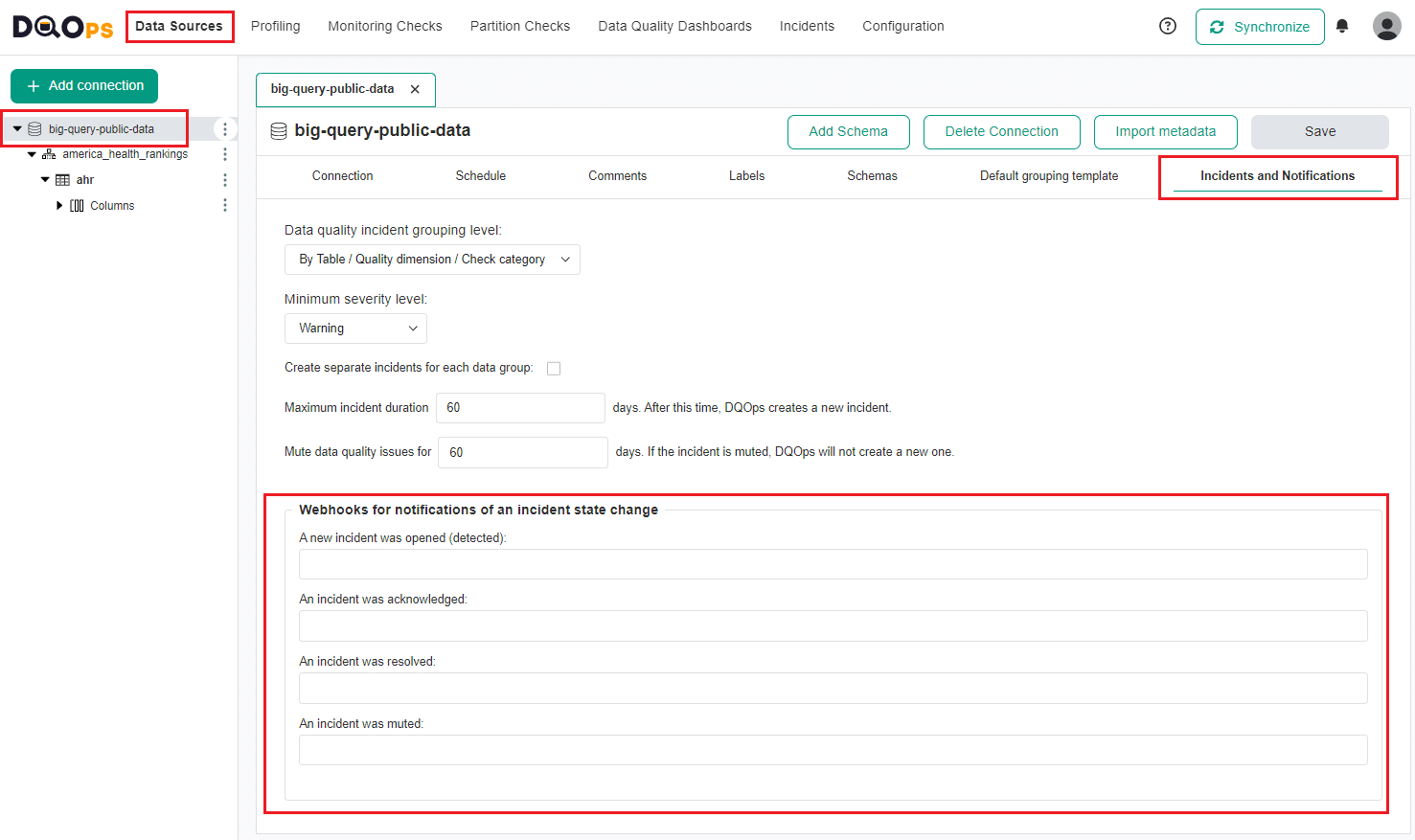Open the three-dot menu for big-query-public-data
Screen dimensions: 1415x840
click(x=224, y=127)
